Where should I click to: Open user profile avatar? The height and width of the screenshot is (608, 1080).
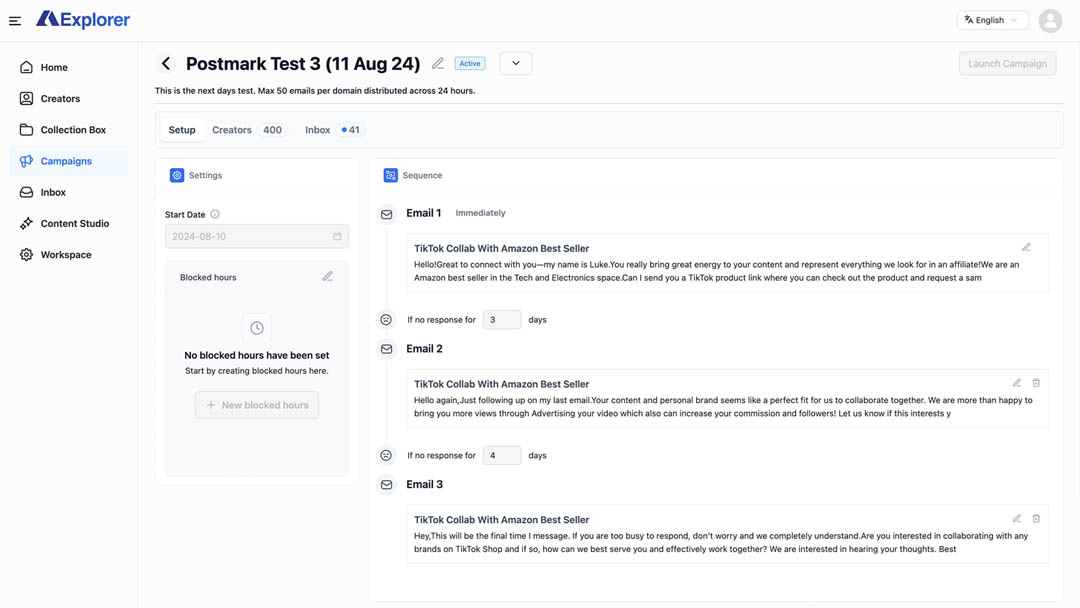click(1050, 20)
